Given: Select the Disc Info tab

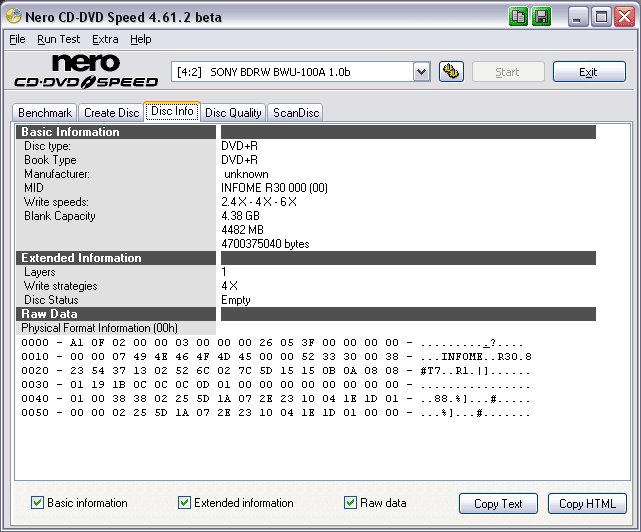Looking at the screenshot, I should [172, 111].
